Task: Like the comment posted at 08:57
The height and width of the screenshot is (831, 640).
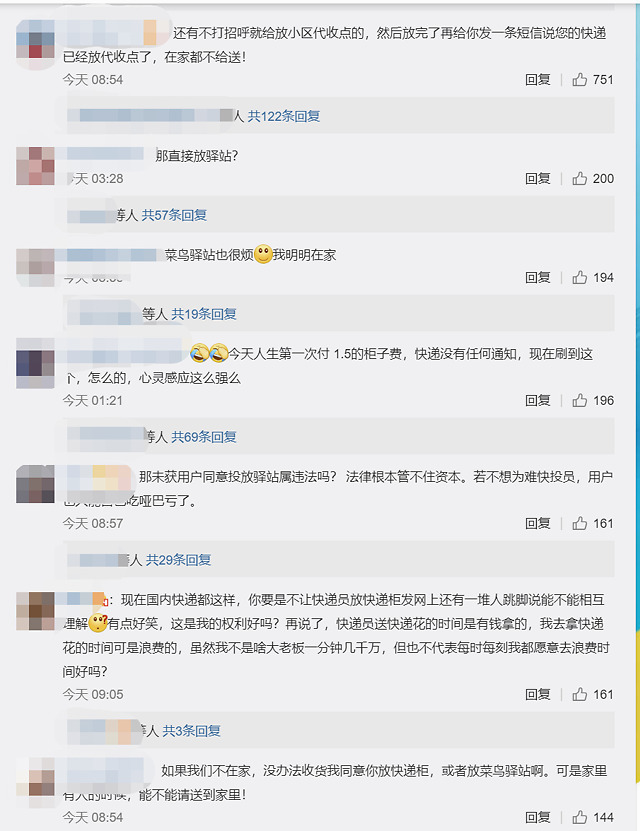Action: (579, 524)
